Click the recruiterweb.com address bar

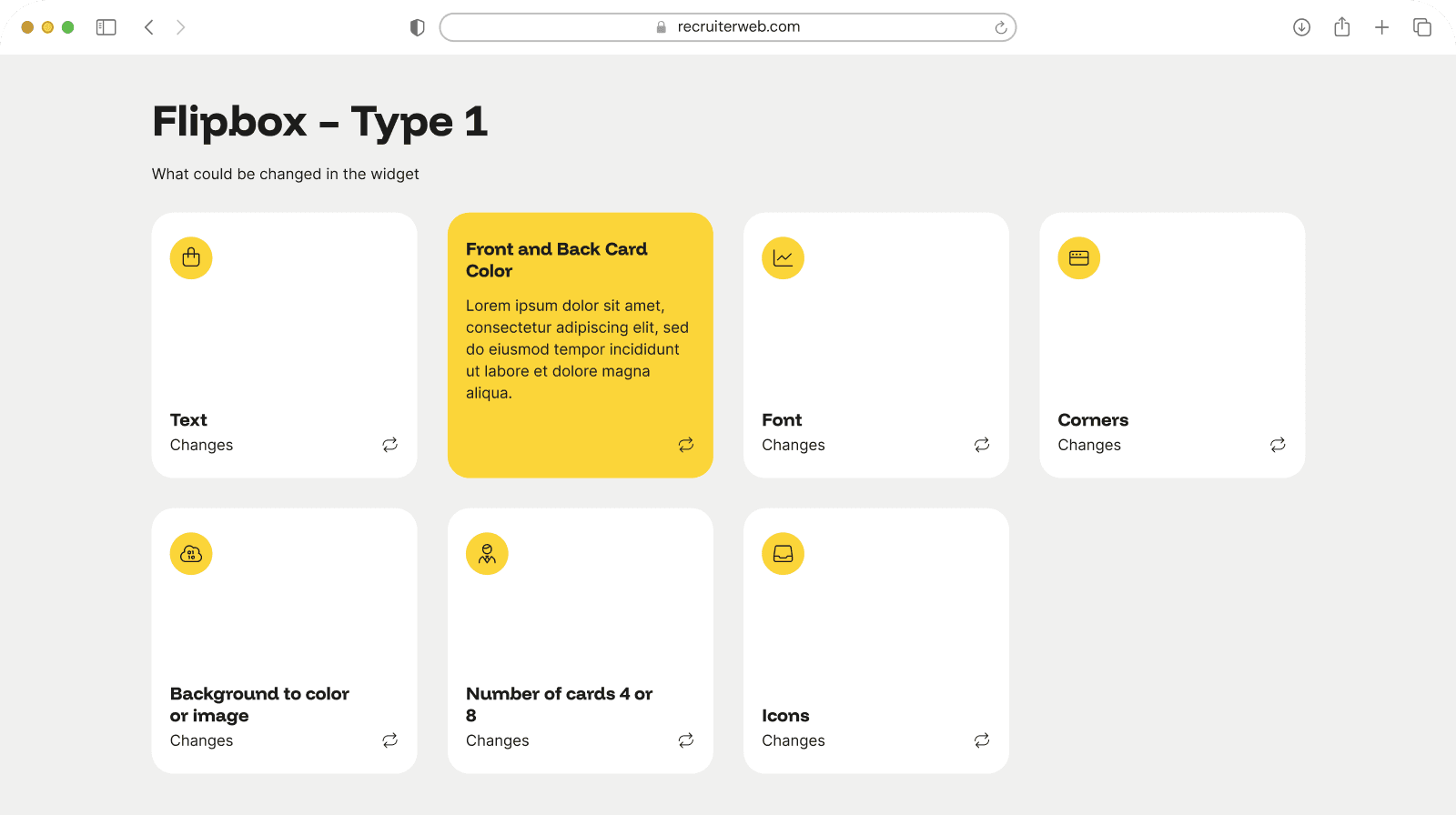tap(728, 27)
